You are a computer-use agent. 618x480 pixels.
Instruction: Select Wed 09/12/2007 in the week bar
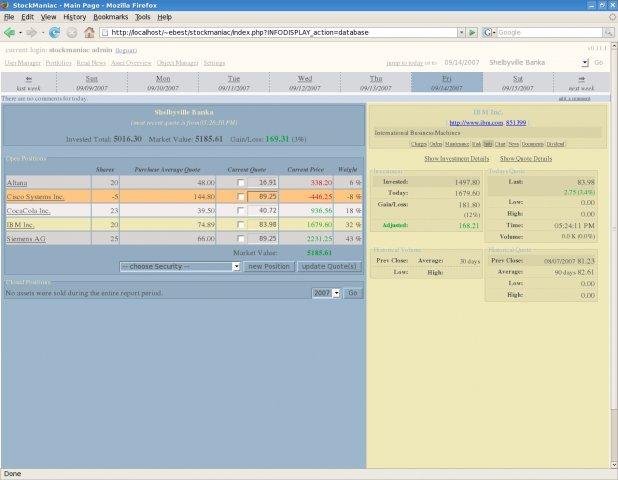click(305, 83)
